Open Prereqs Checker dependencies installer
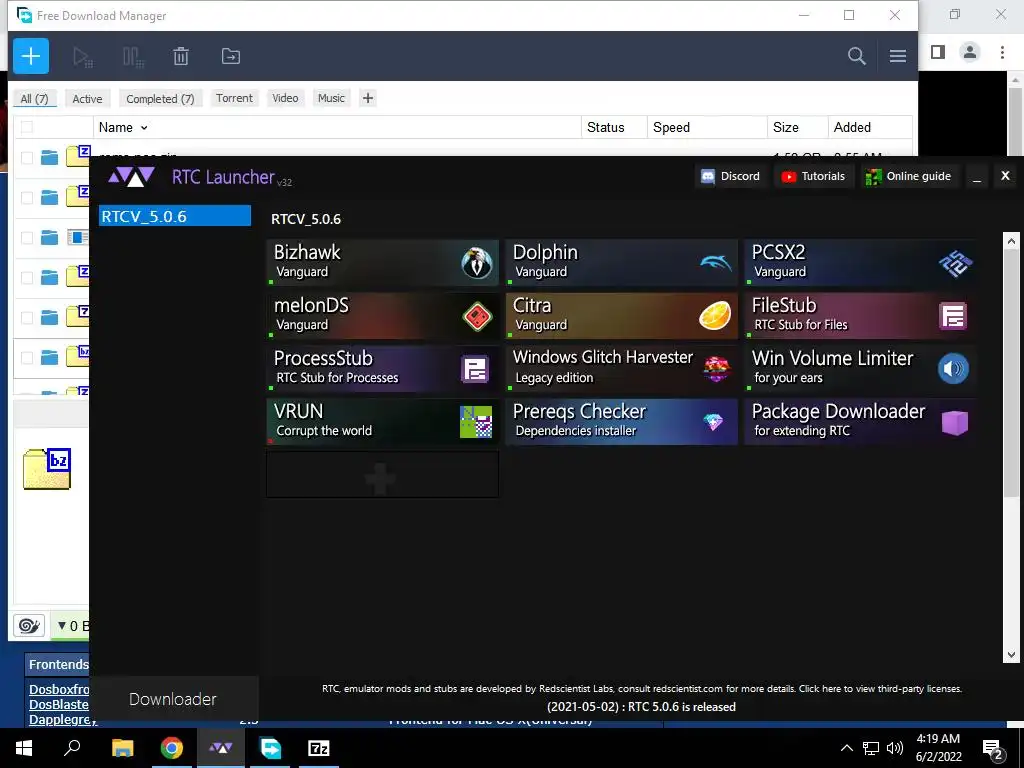The image size is (1024, 768). click(x=621, y=421)
